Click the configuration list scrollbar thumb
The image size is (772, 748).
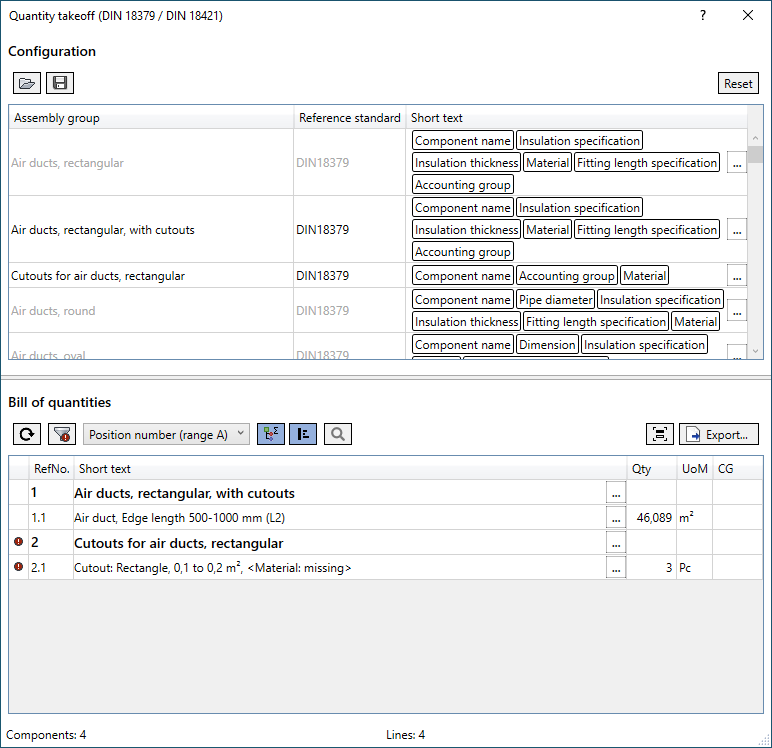pos(755,154)
